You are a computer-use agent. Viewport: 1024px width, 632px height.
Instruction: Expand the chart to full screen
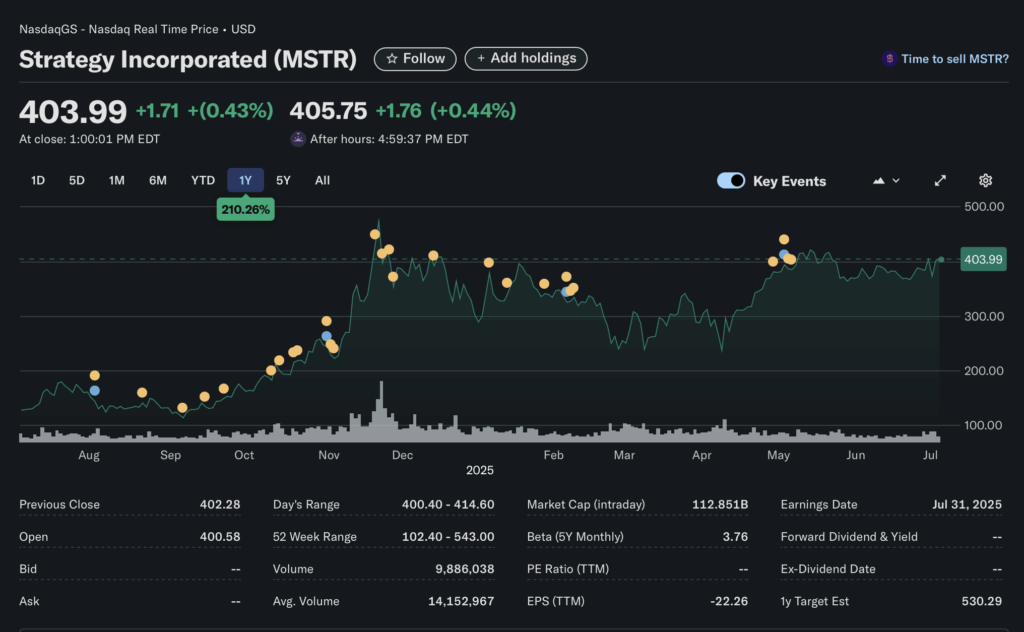click(x=940, y=181)
